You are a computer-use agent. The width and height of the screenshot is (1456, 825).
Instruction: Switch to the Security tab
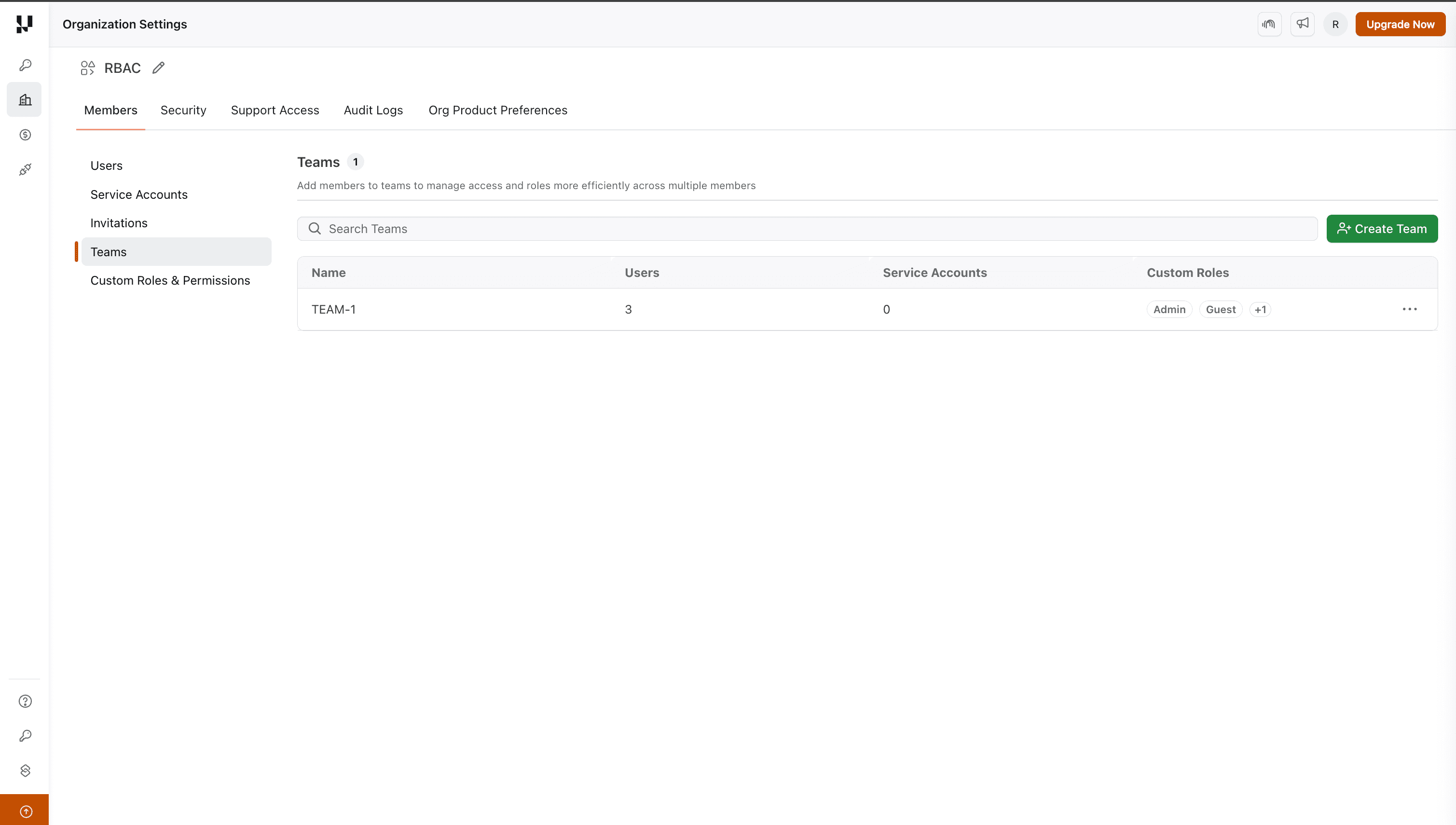(183, 110)
